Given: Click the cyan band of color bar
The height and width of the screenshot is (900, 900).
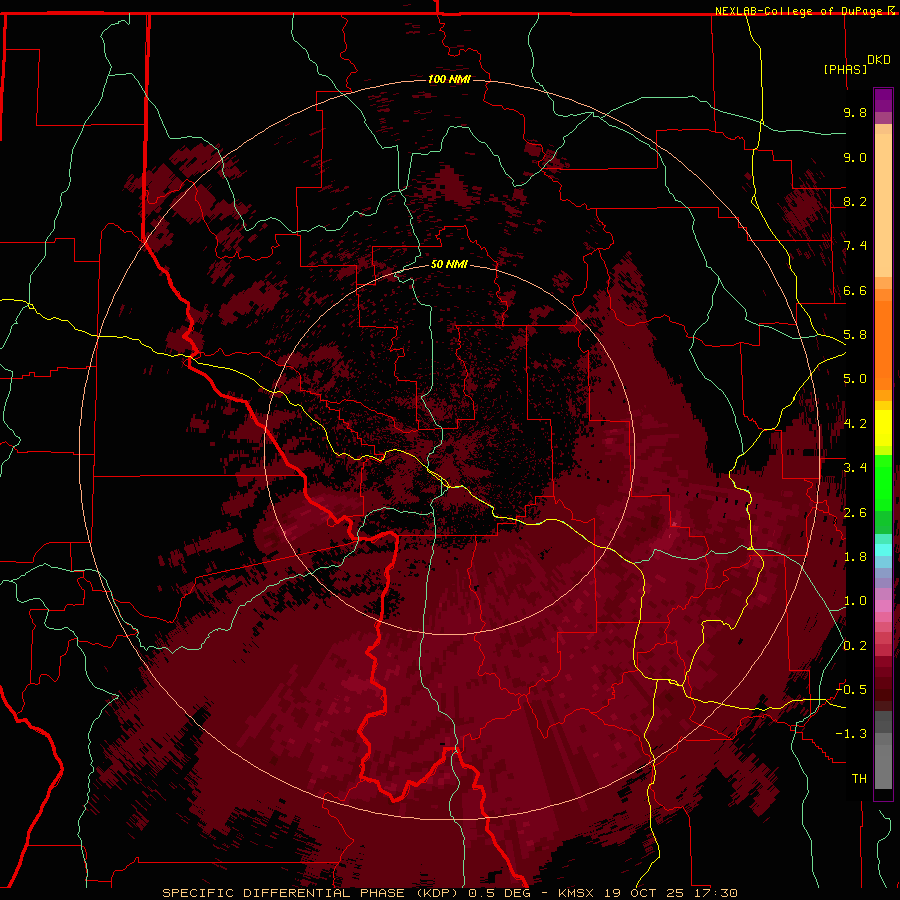Looking at the screenshot, I should click(883, 550).
